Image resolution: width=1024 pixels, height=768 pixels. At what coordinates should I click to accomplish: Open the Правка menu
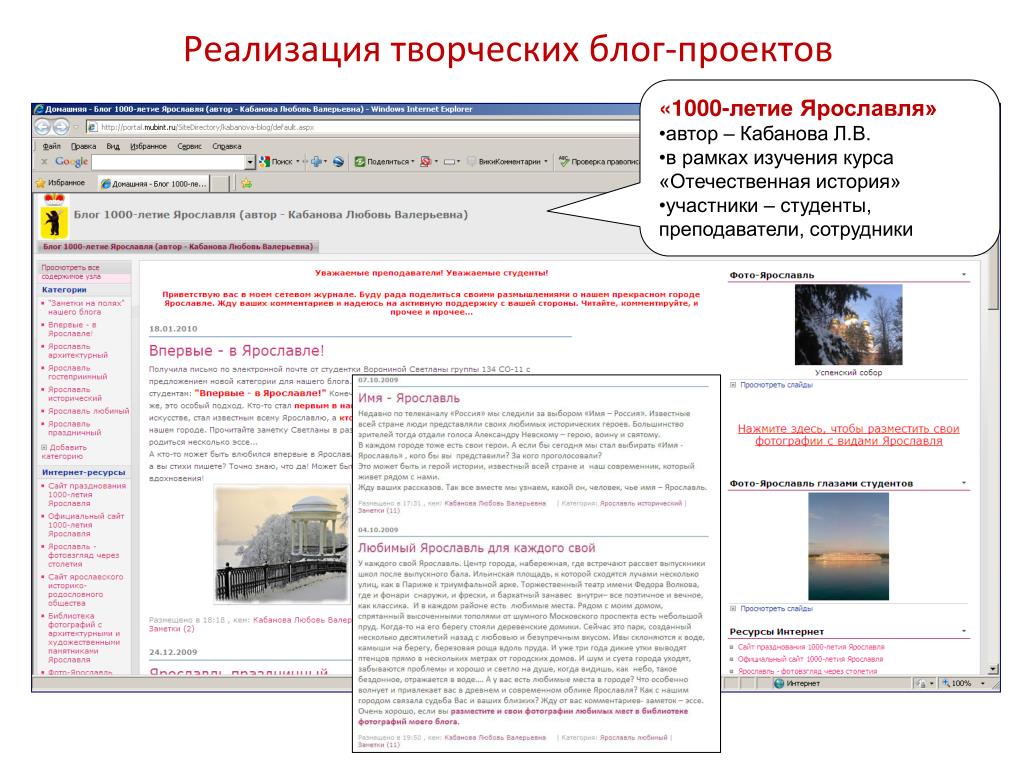pyautogui.click(x=84, y=146)
